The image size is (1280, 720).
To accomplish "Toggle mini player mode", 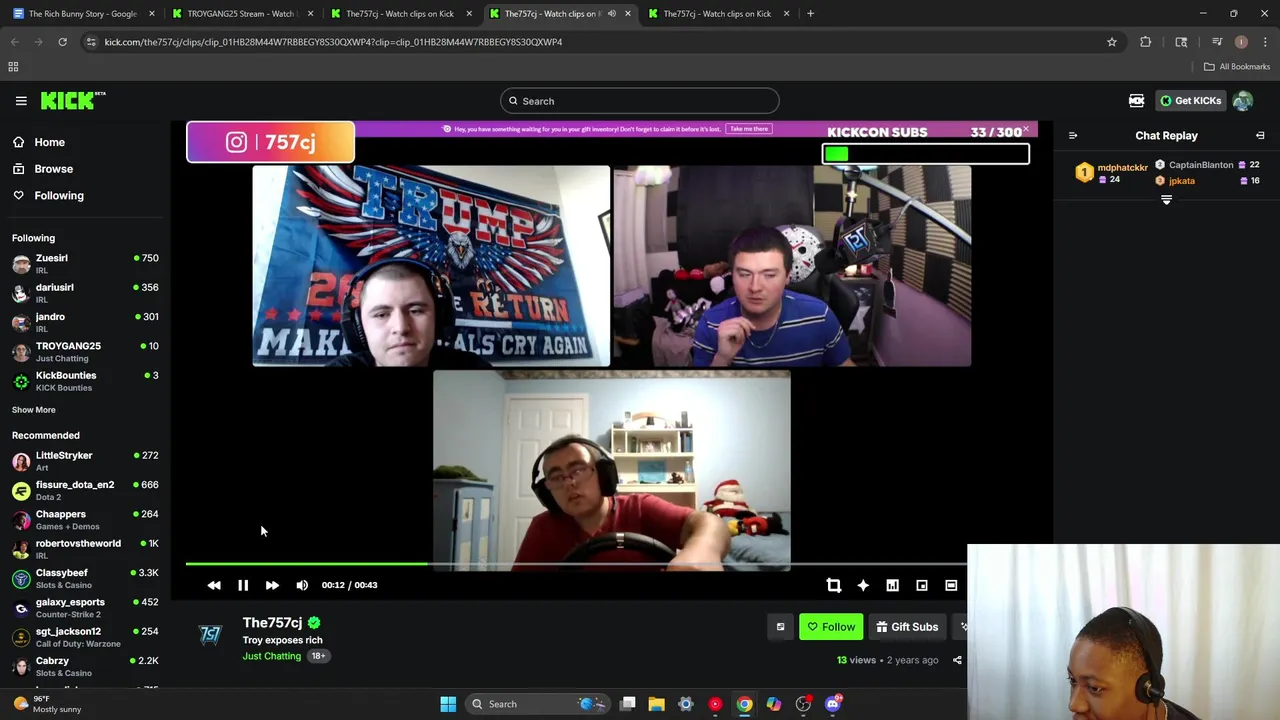I will pyautogui.click(x=922, y=585).
